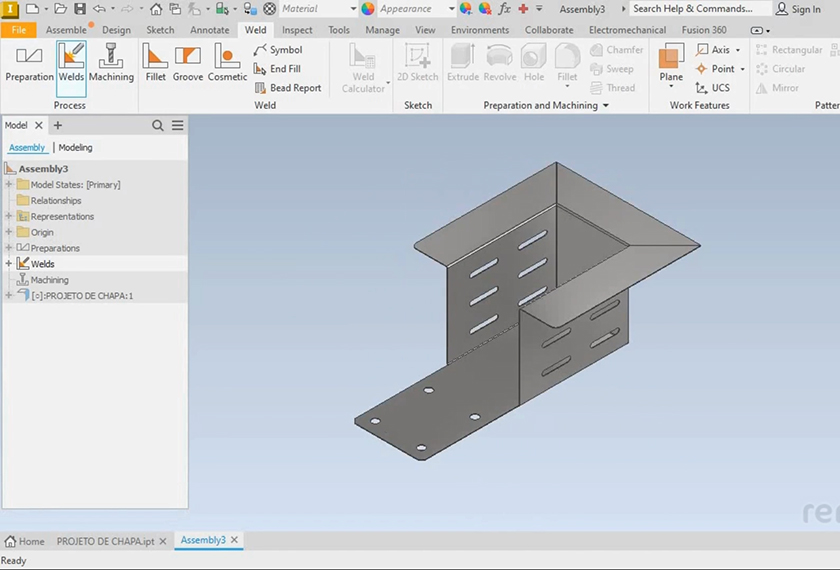Screen dimensions: 840x570
Task: Click Sign In
Action: click(798, 9)
